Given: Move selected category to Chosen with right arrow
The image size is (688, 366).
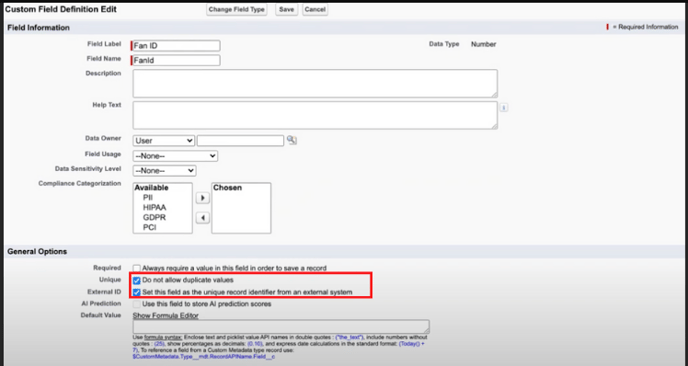Looking at the screenshot, I should point(202,198).
